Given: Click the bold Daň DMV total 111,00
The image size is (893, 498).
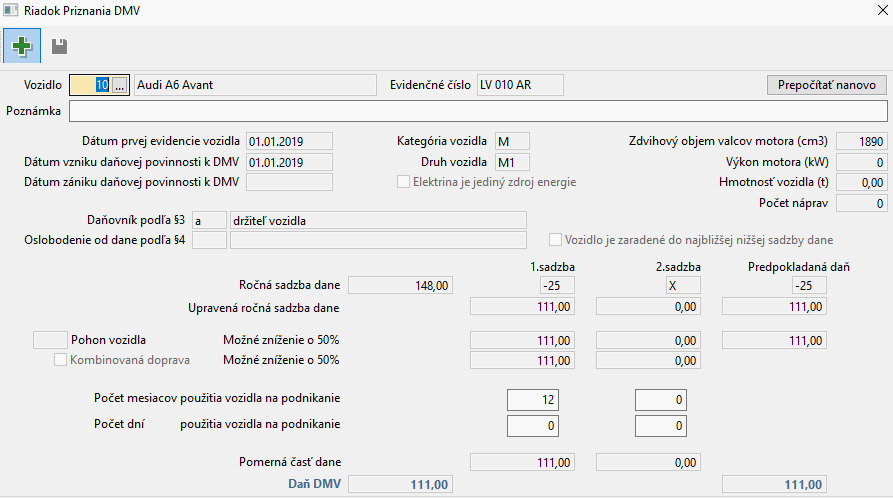Looking at the screenshot, I should click(400, 484).
